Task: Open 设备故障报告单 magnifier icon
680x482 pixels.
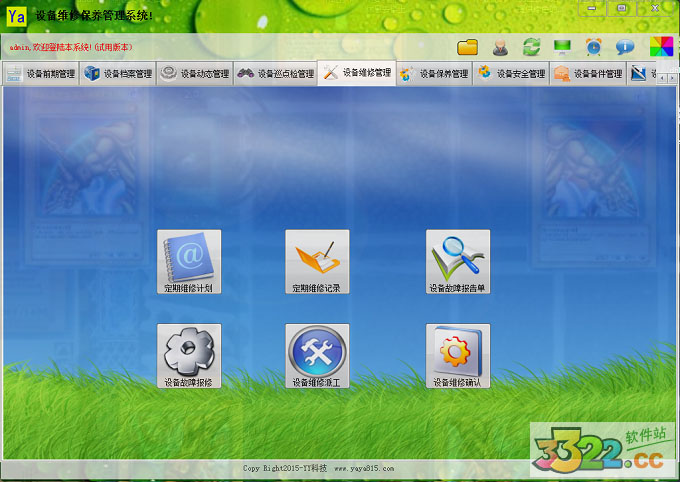Action: tap(458, 262)
